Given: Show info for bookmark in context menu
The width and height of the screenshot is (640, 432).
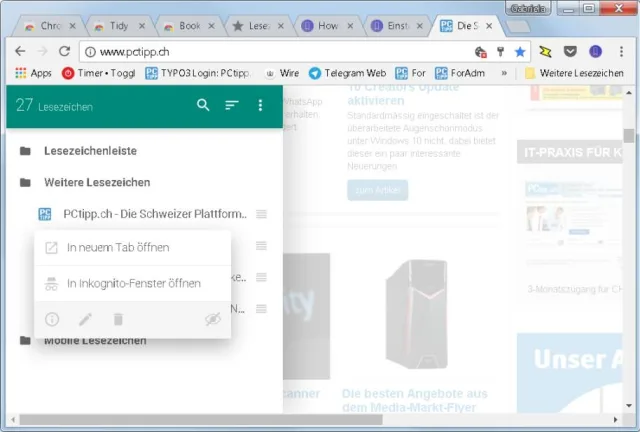Looking at the screenshot, I should (52, 319).
